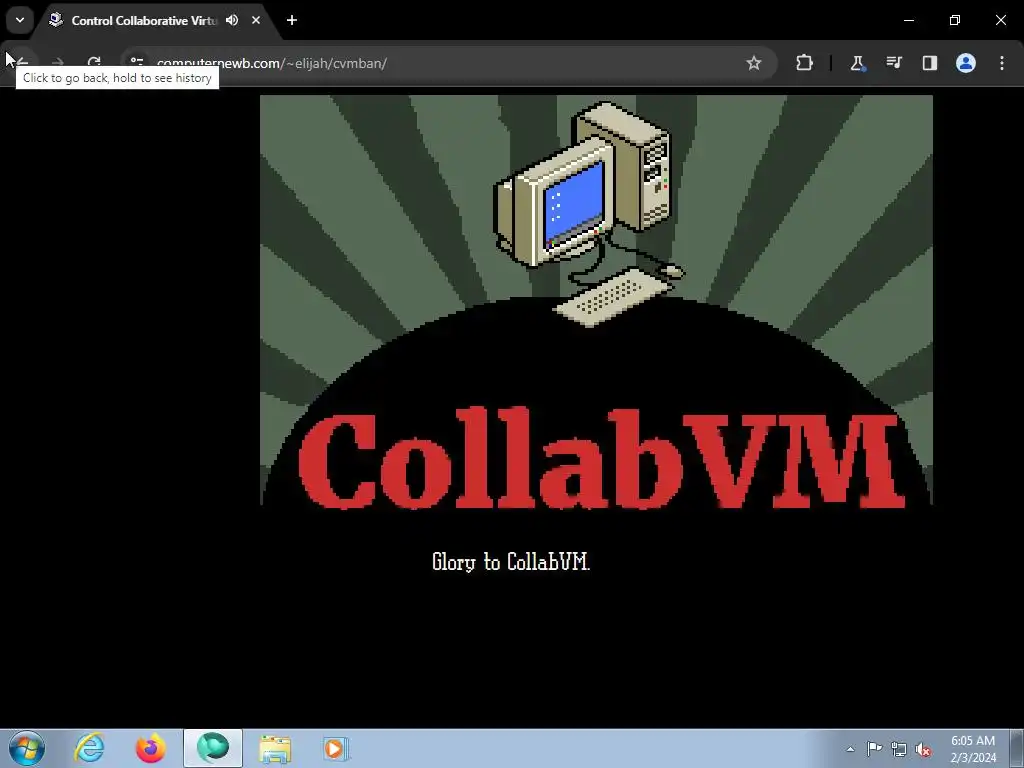Launch Firefox from taskbar
This screenshot has width=1024, height=768.
[x=150, y=748]
